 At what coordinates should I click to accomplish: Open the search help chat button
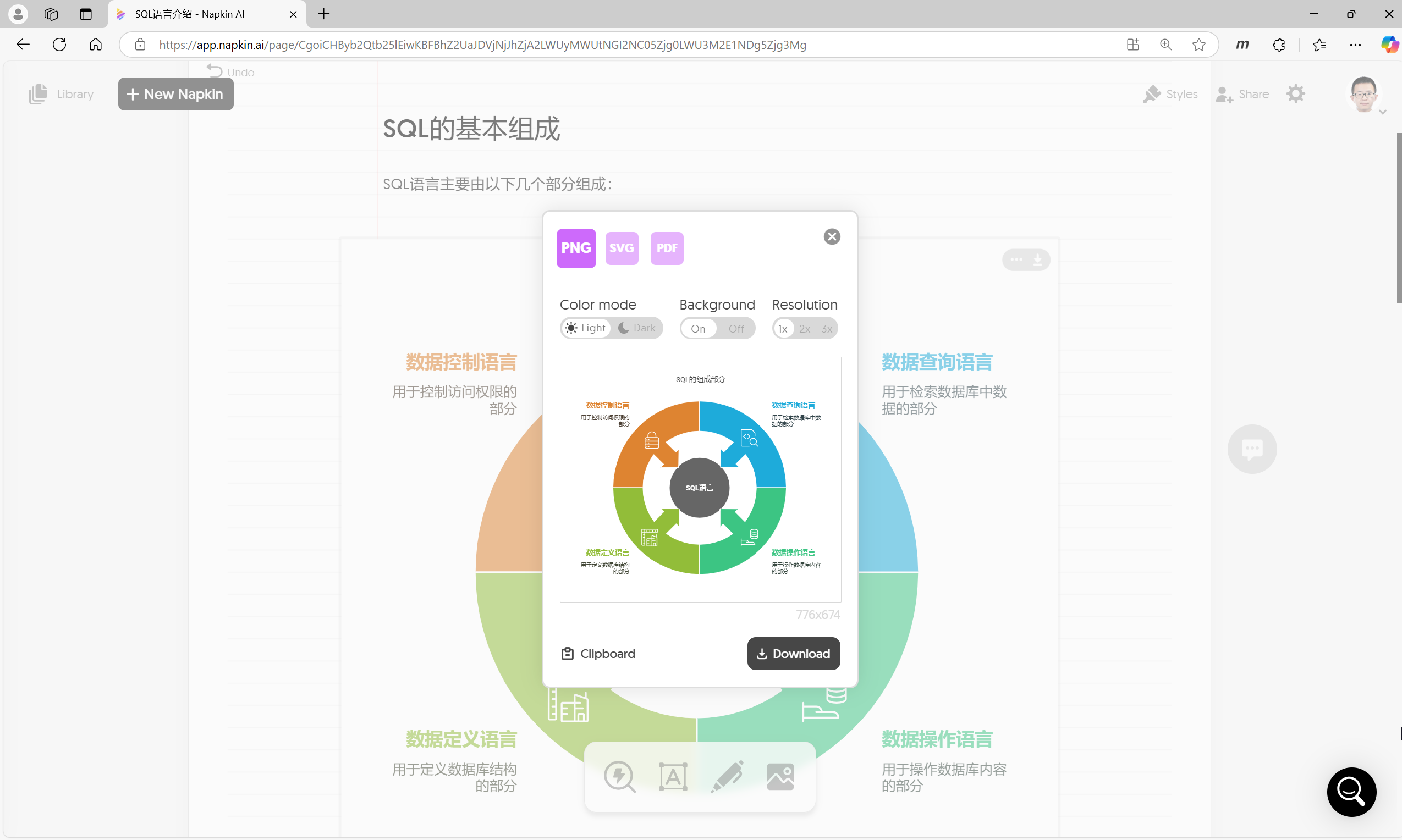[x=1351, y=791]
